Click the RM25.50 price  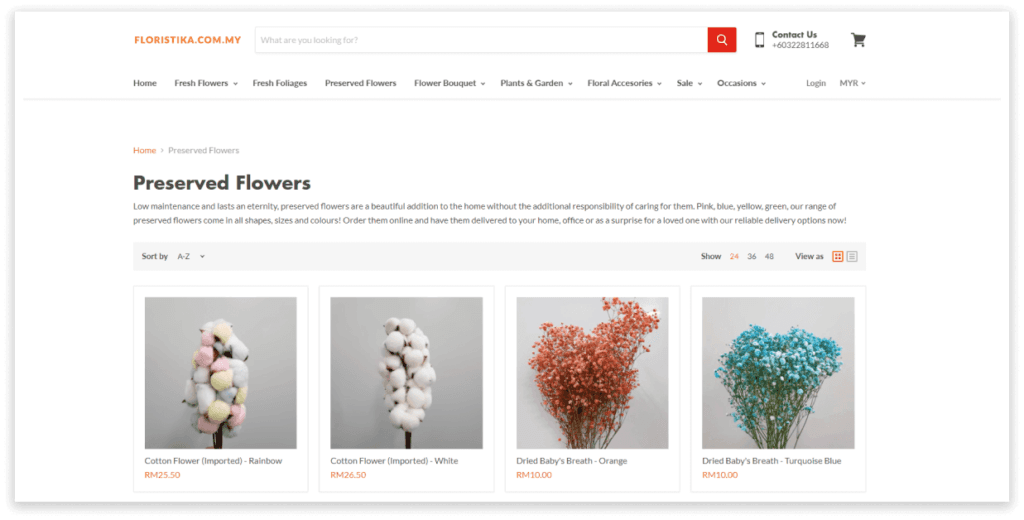162,475
